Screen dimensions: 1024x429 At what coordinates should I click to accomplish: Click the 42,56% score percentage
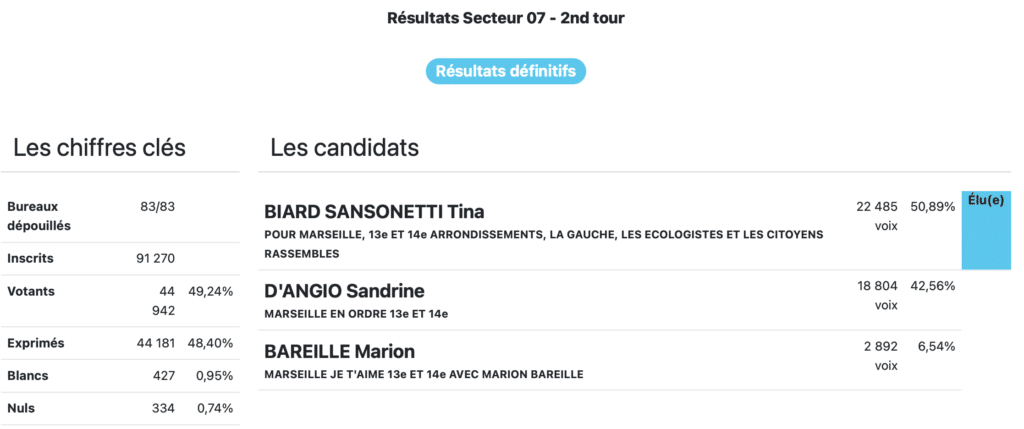click(932, 286)
